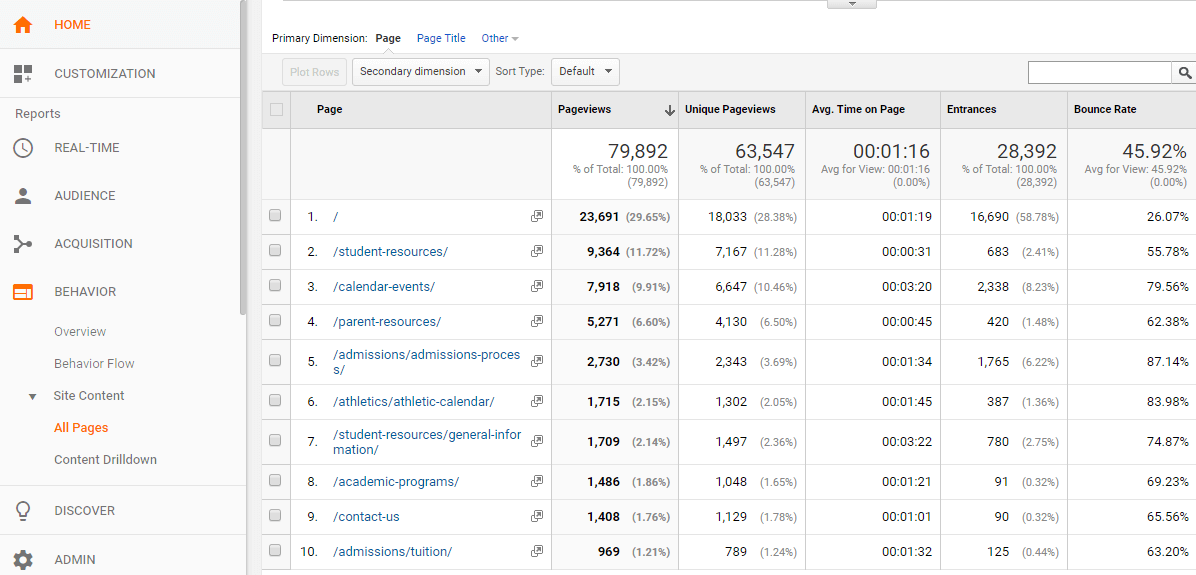Switch primary dimension to Page Title
Screen dimensions: 1196x575
coord(441,38)
